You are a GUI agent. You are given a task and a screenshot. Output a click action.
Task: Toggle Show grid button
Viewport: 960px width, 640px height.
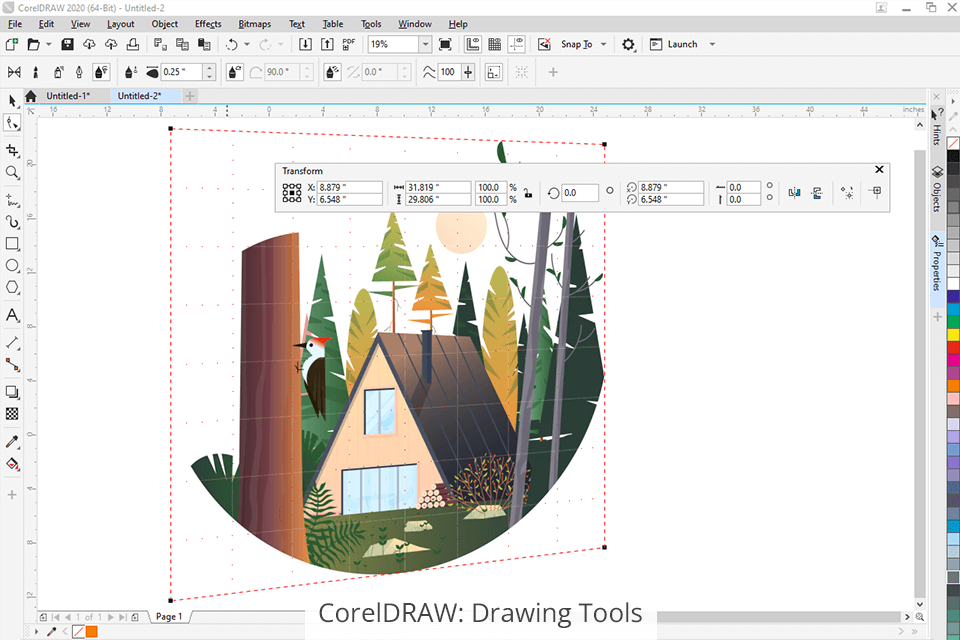point(495,44)
